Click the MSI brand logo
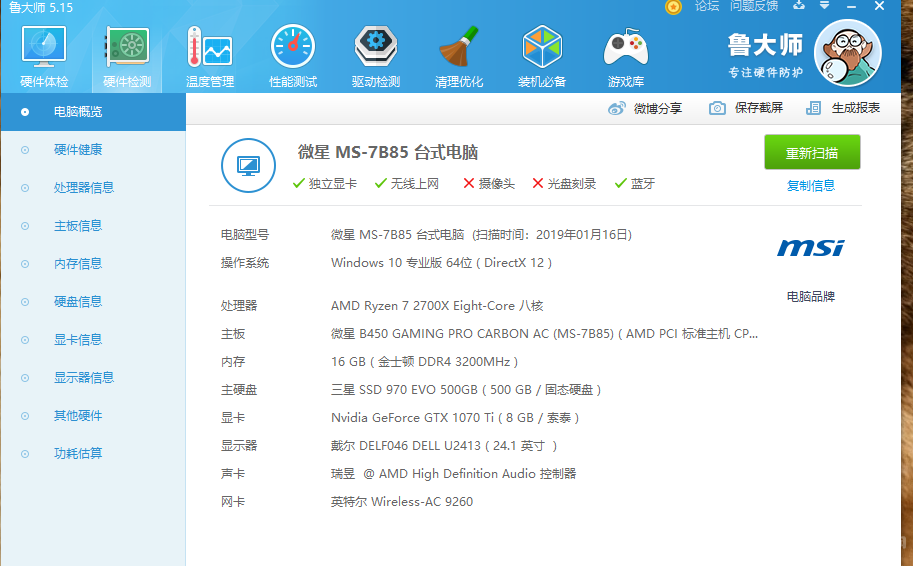Screen dimensions: 913x566 coord(811,248)
